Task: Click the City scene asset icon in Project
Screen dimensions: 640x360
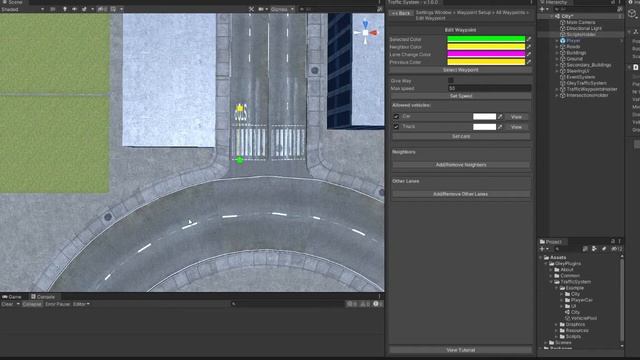Action: coord(567,312)
